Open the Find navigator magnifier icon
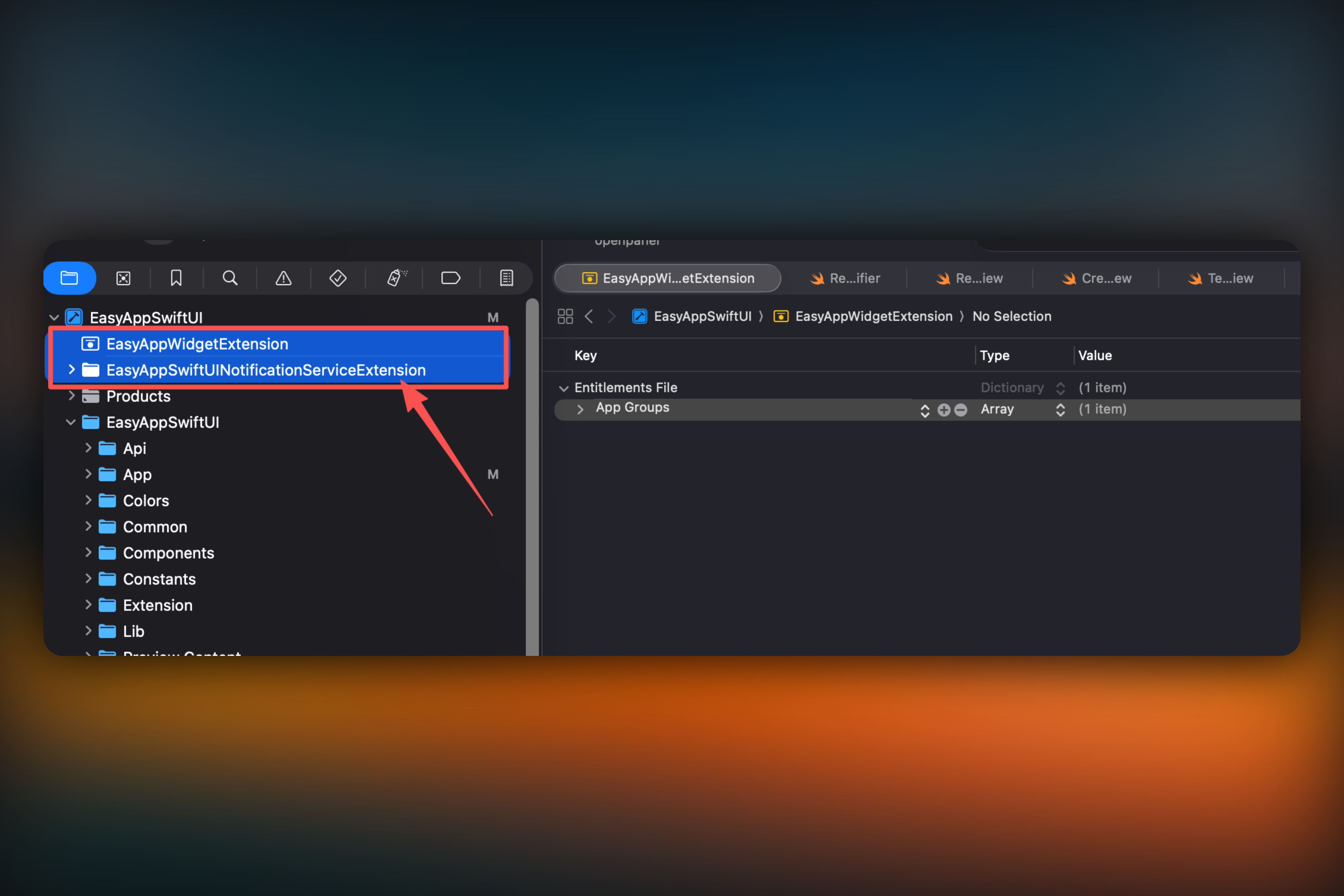The image size is (1344, 896). (230, 278)
